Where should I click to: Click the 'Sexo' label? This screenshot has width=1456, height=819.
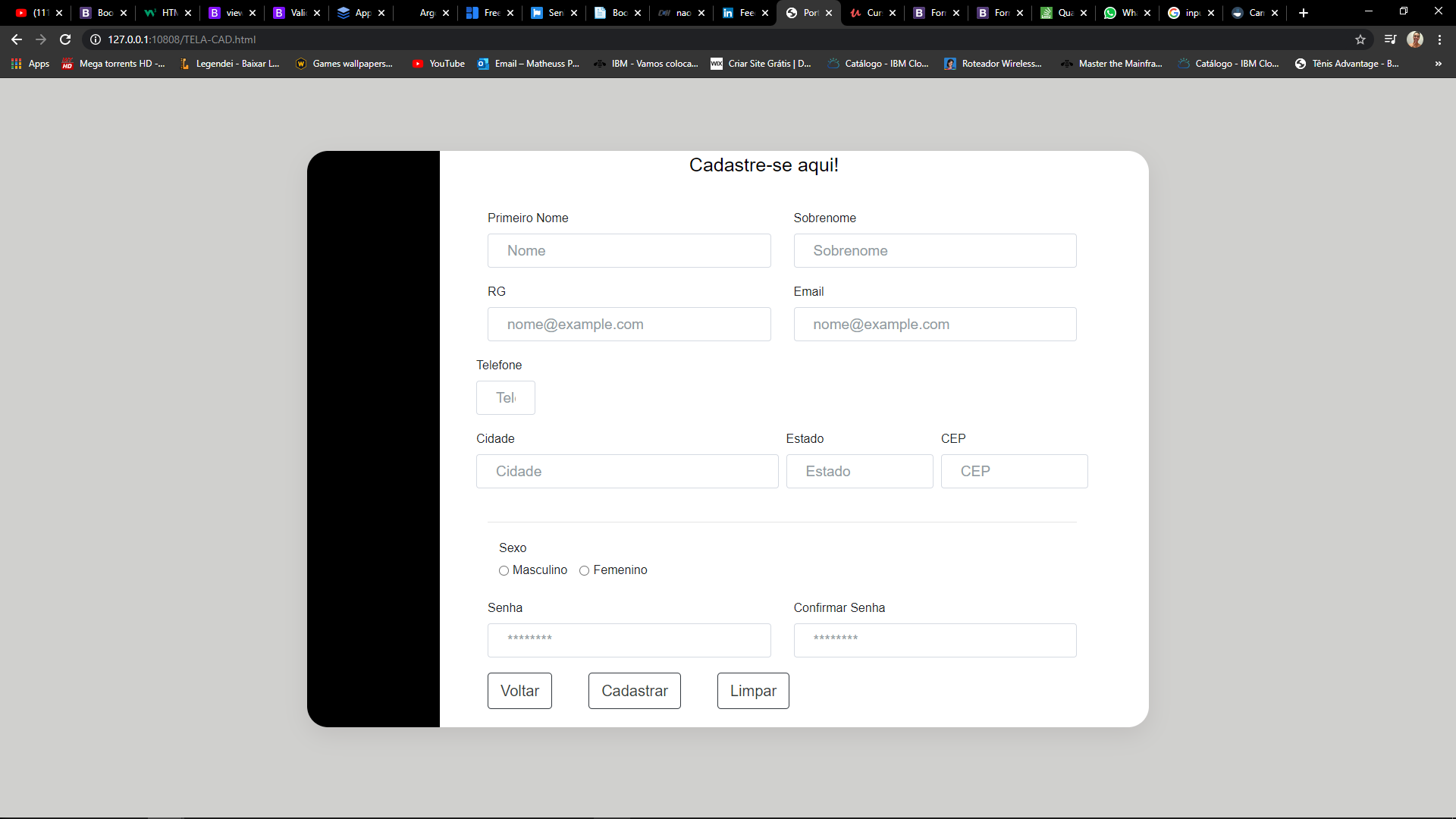[x=513, y=548]
